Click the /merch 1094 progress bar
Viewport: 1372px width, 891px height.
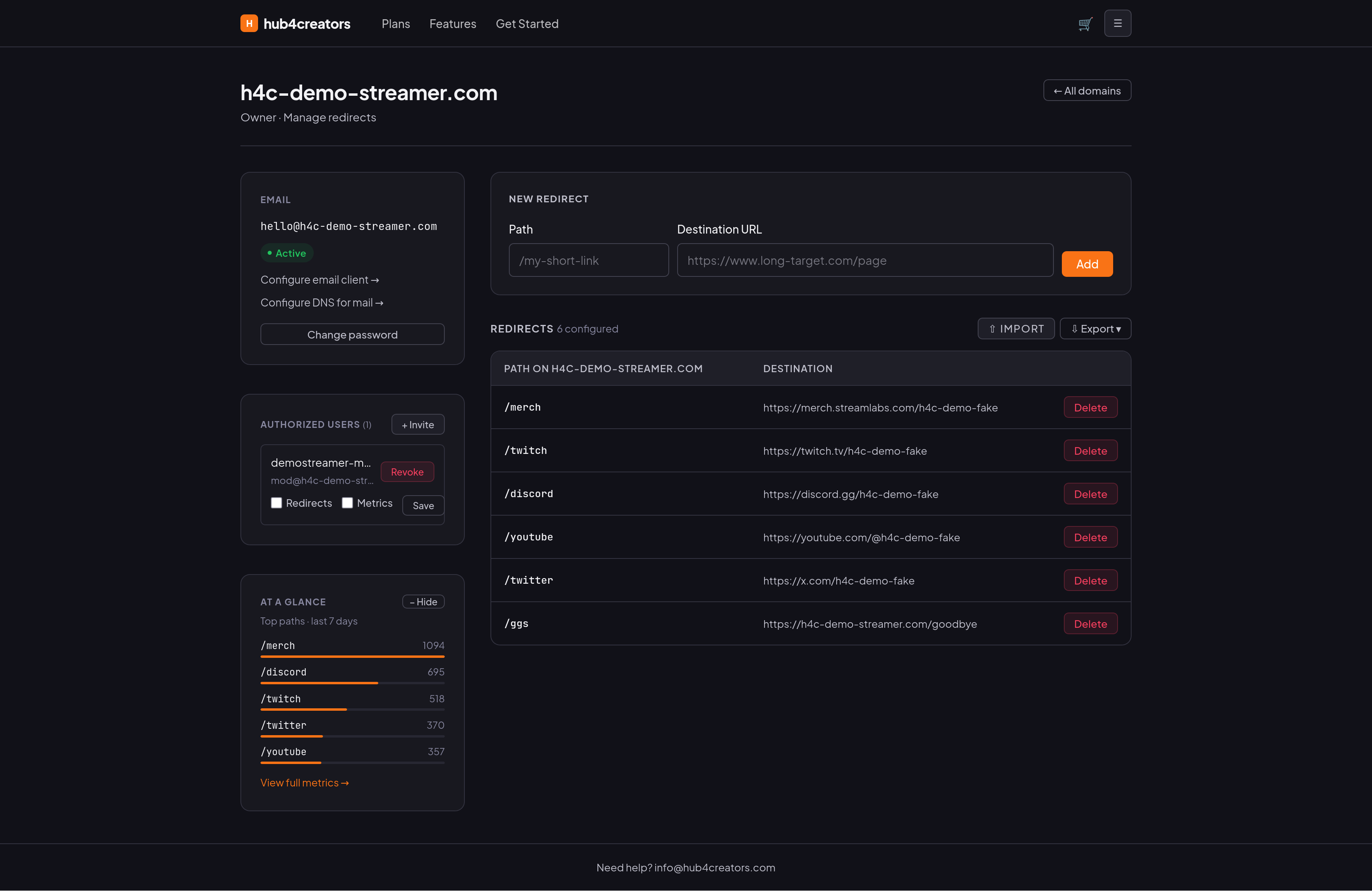(352, 657)
